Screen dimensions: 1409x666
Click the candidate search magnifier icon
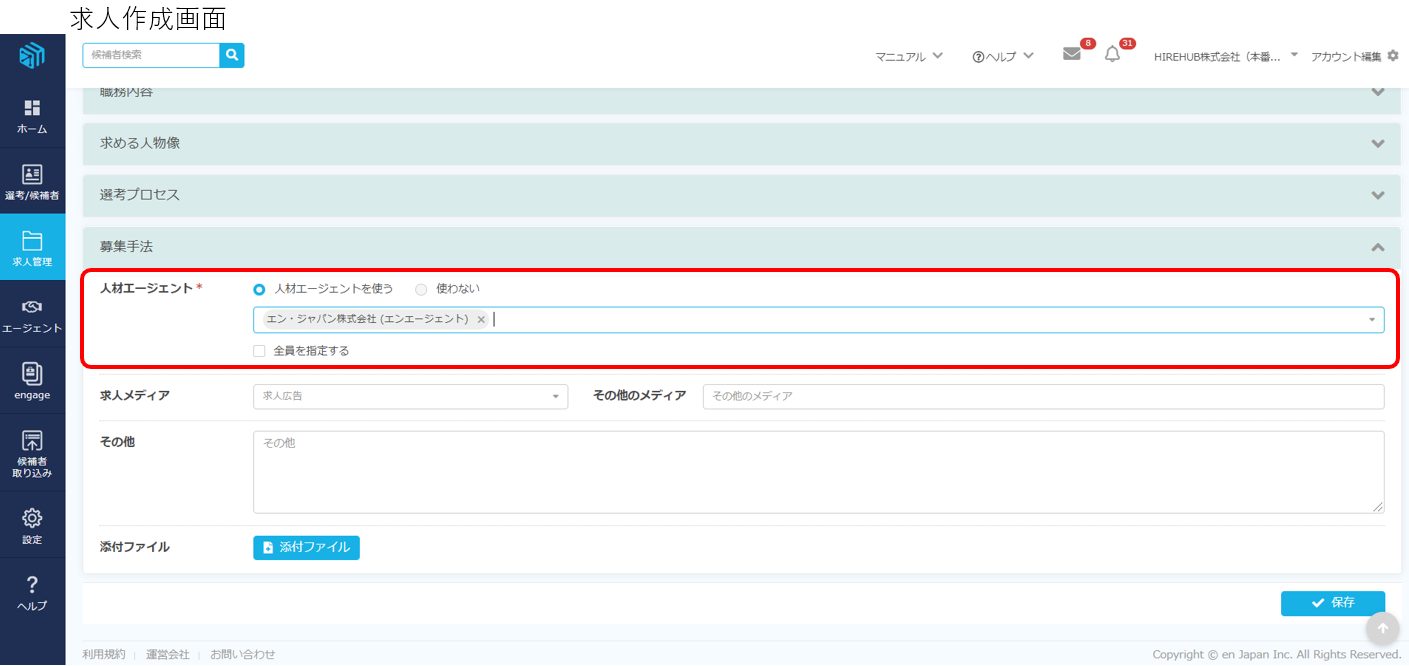(x=231, y=56)
